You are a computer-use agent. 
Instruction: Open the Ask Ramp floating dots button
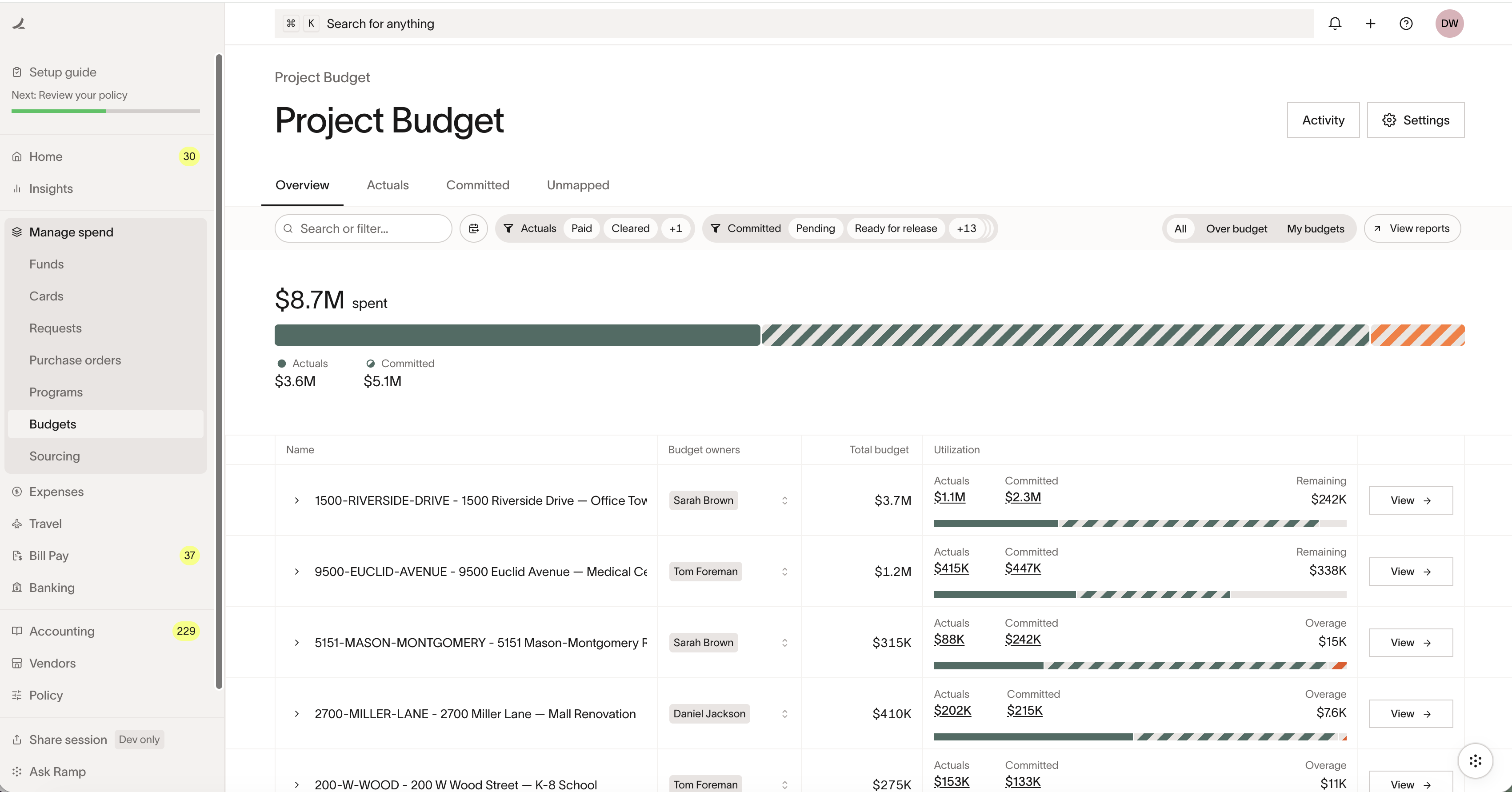point(1475,761)
